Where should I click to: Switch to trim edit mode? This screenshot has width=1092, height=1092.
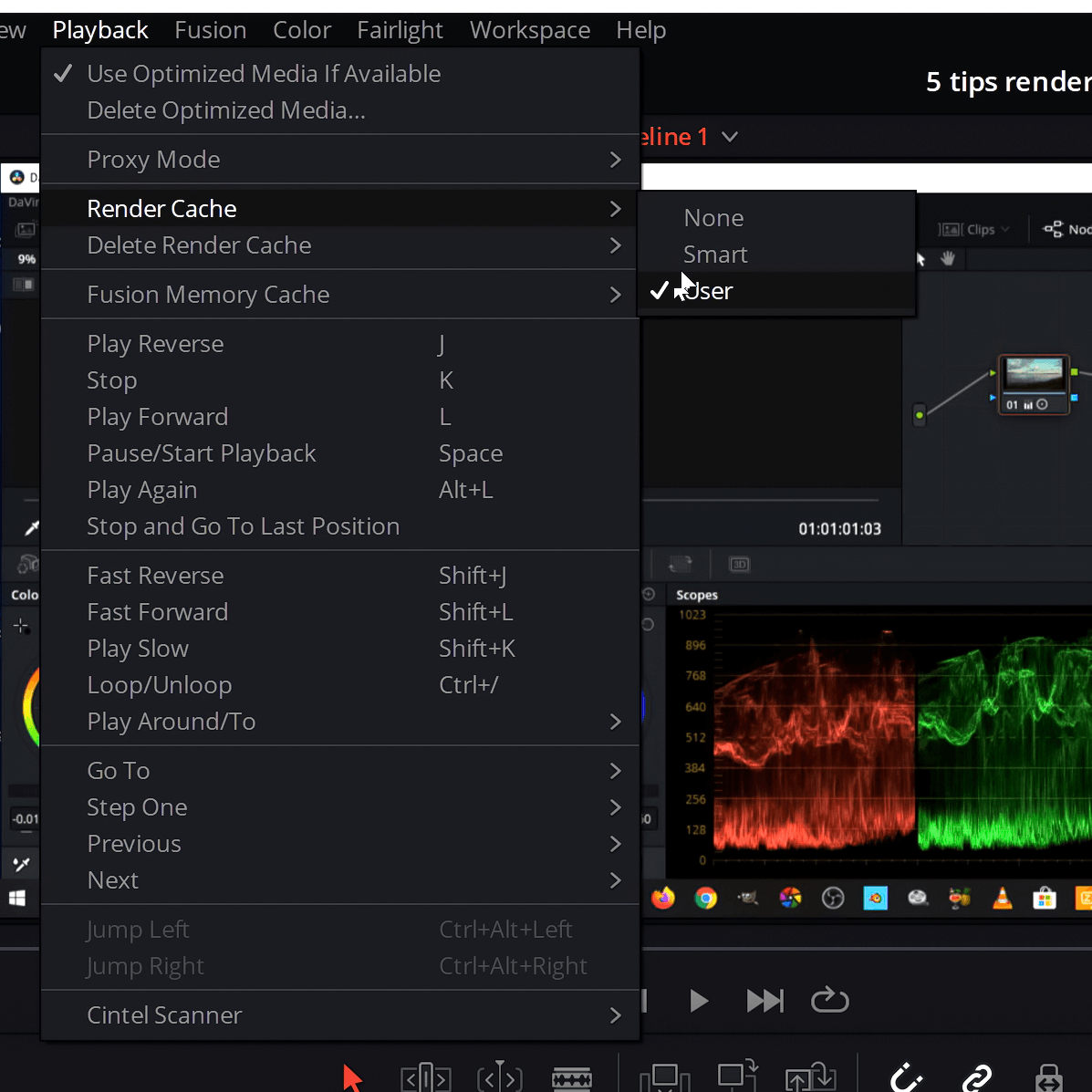[x=425, y=1078]
